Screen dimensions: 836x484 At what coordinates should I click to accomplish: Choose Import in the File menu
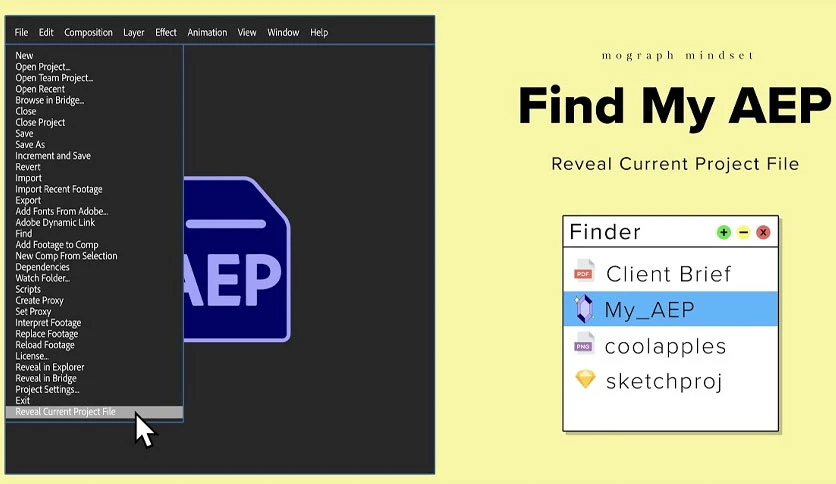(28, 178)
